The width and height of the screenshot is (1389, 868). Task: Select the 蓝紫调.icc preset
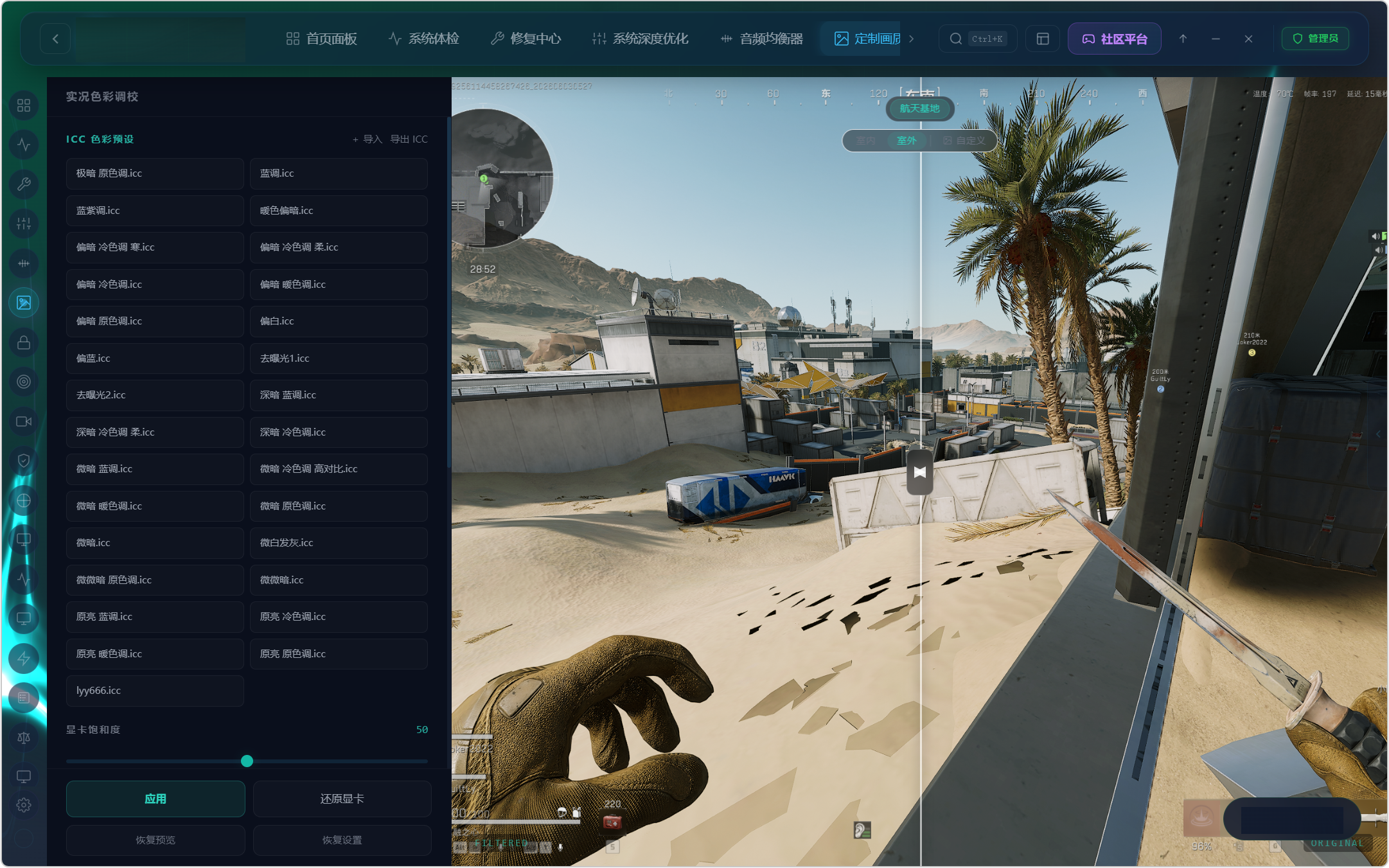155,211
